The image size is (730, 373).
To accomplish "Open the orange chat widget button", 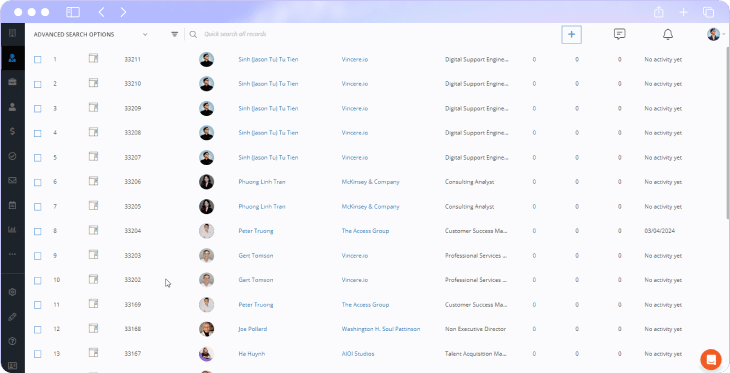I will [711, 359].
